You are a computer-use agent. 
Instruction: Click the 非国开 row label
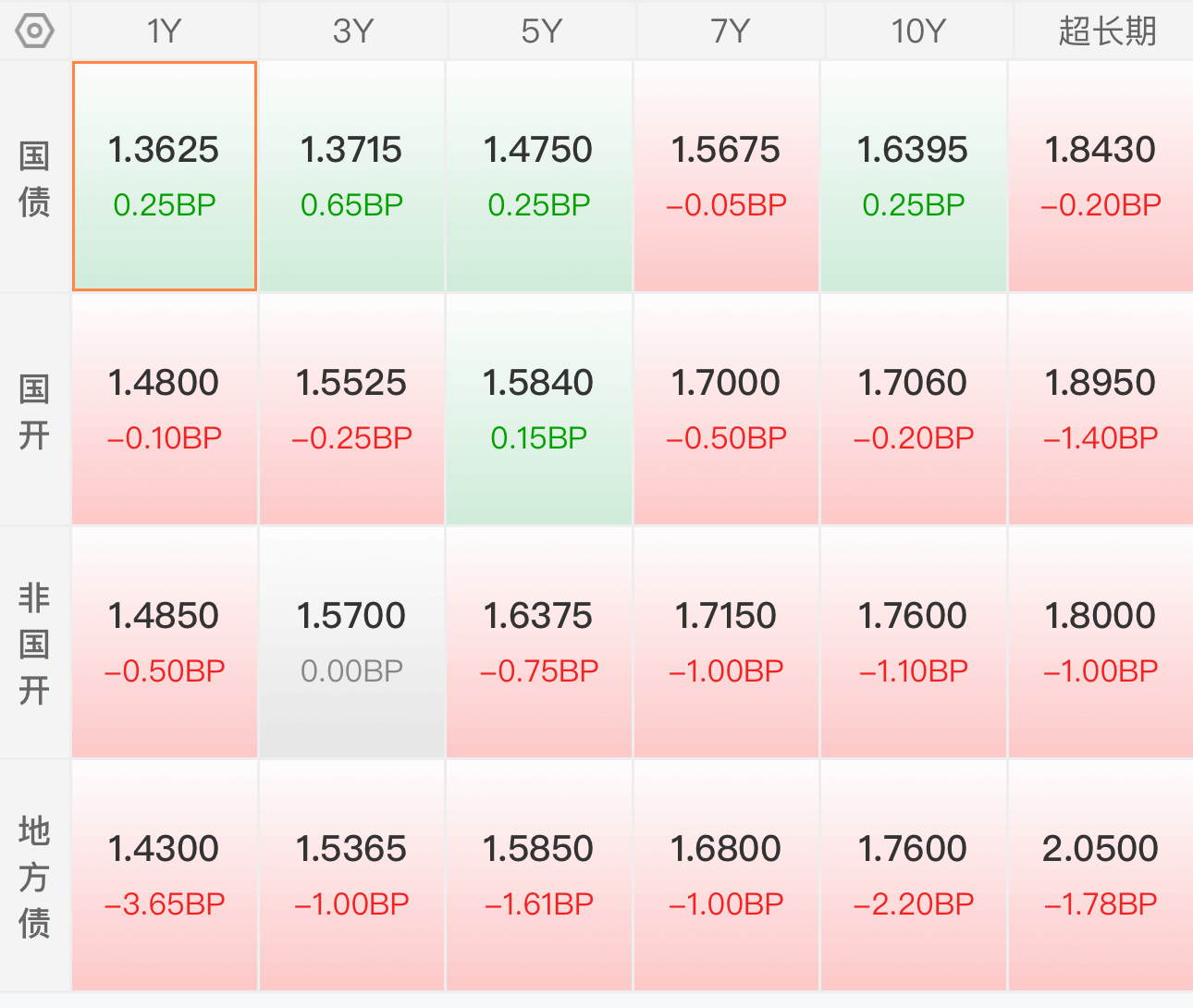(x=34, y=644)
